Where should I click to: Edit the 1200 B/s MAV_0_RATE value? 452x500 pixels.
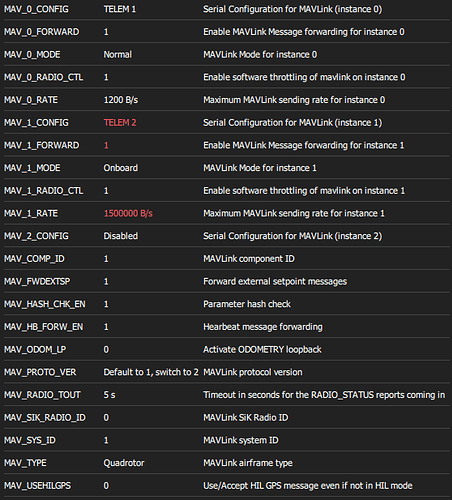pos(121,100)
